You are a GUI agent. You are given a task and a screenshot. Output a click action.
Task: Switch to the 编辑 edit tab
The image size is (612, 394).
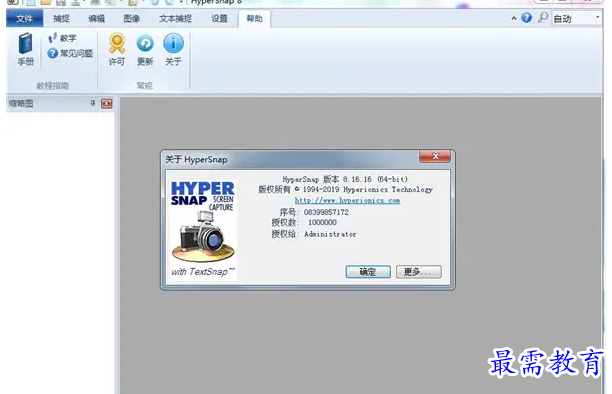click(x=96, y=18)
